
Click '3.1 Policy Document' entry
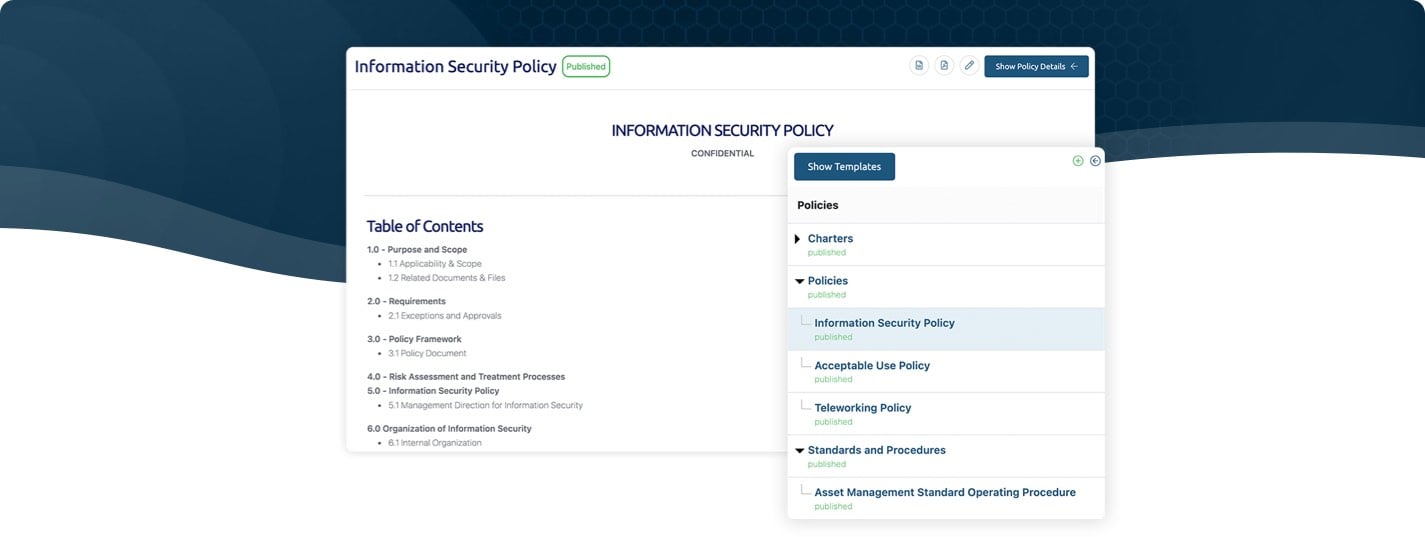coord(427,353)
